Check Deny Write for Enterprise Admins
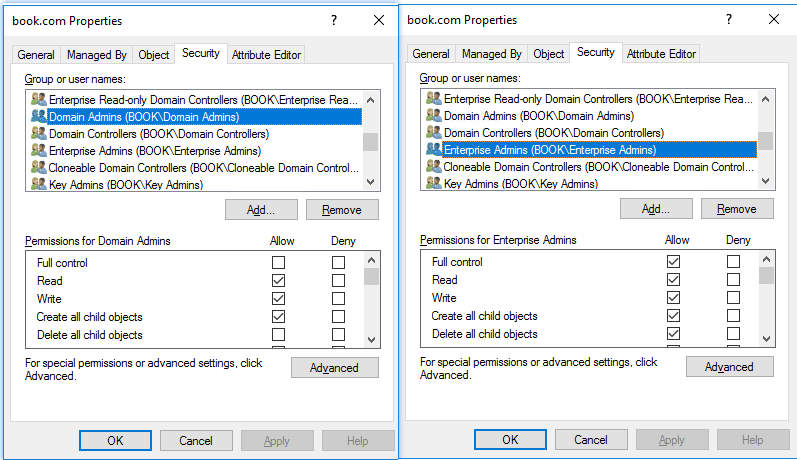 pyautogui.click(x=734, y=298)
